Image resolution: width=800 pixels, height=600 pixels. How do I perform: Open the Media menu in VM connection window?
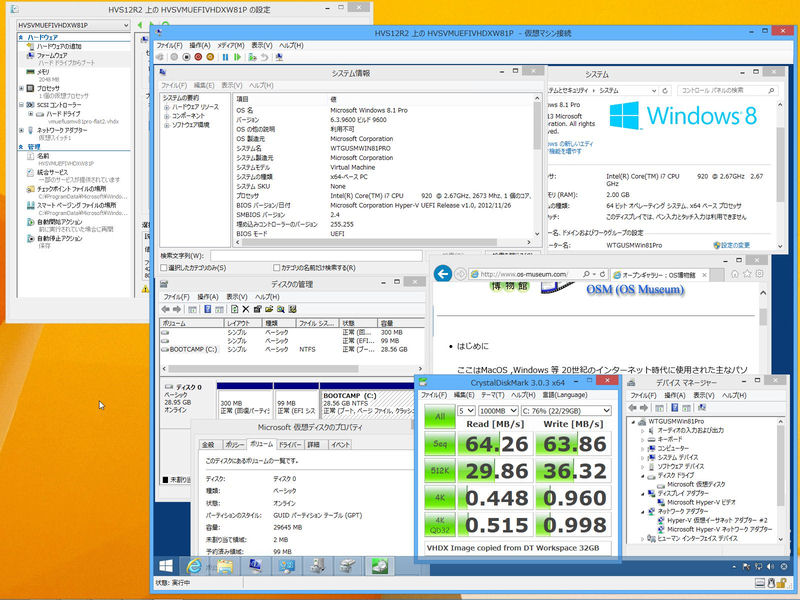pyautogui.click(x=231, y=45)
